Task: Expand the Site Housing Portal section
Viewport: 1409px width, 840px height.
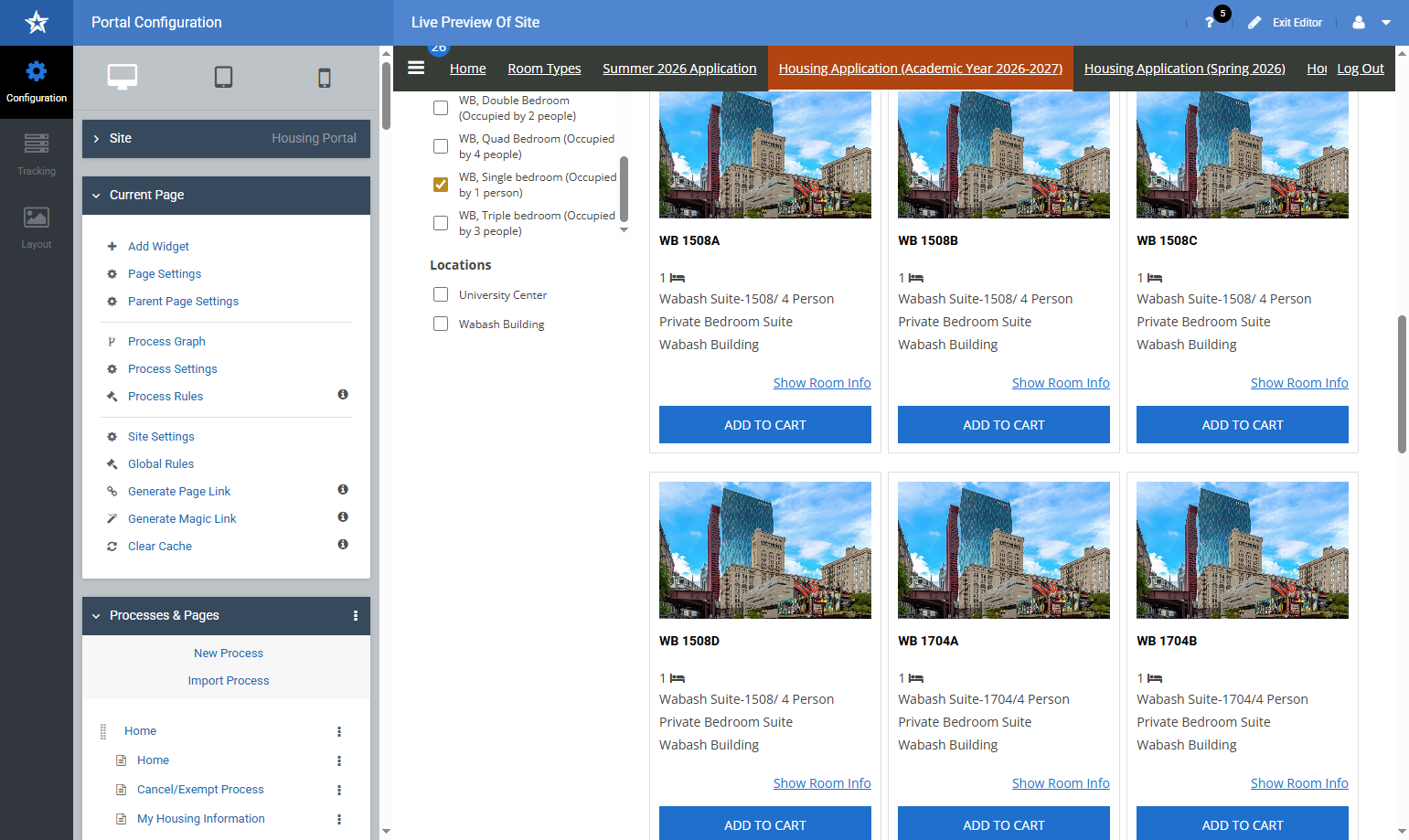Action: 226,139
